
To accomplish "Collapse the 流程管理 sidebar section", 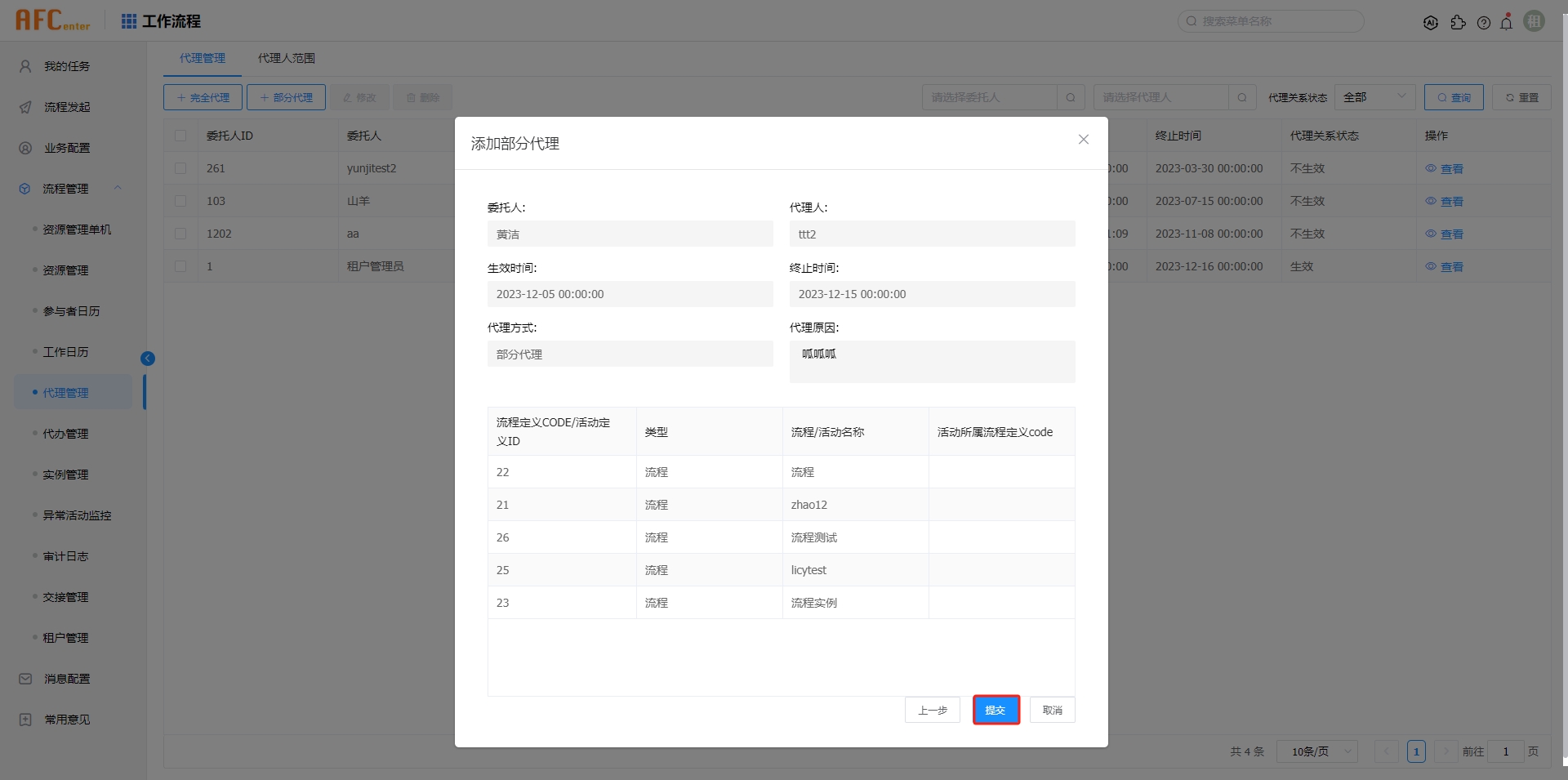I will 118,188.
